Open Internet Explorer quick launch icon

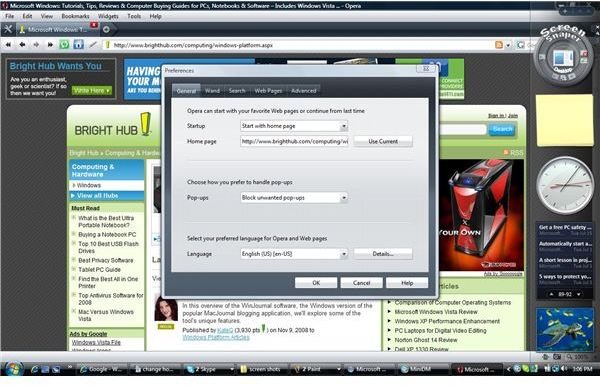pyautogui.click(x=35, y=369)
